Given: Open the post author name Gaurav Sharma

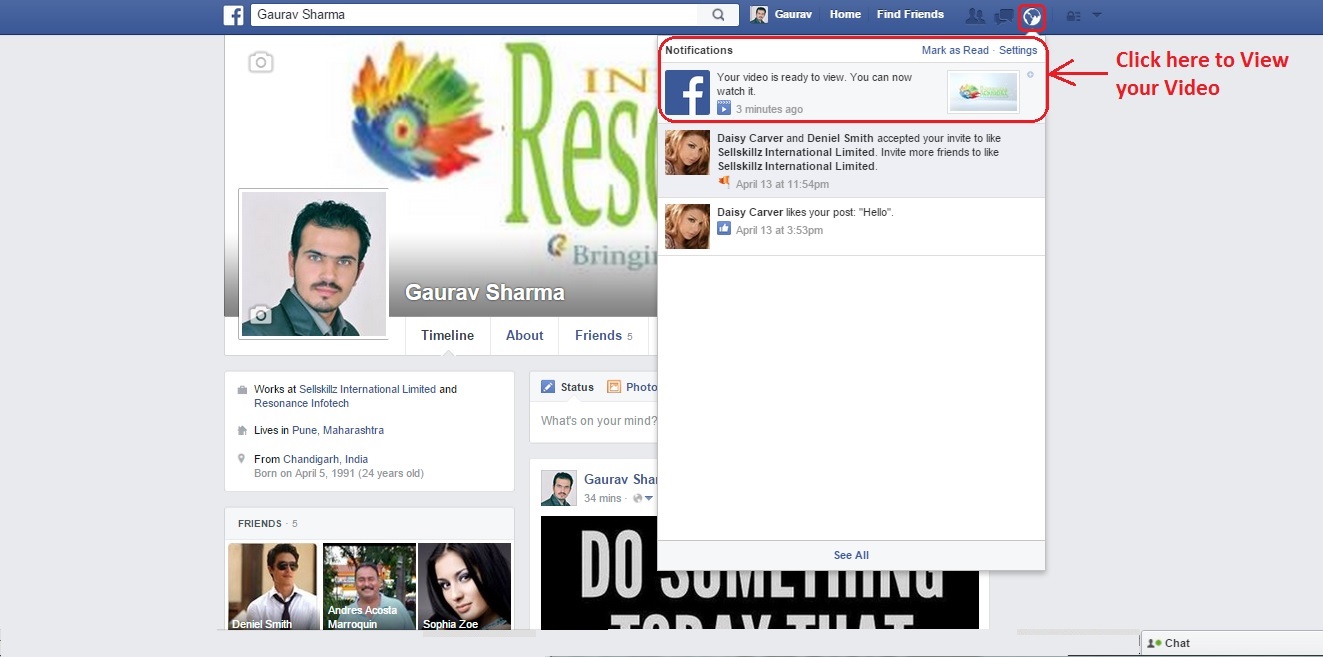Looking at the screenshot, I should pos(620,480).
